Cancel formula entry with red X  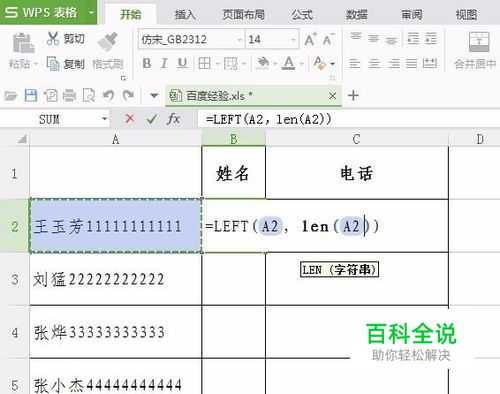tap(130, 118)
